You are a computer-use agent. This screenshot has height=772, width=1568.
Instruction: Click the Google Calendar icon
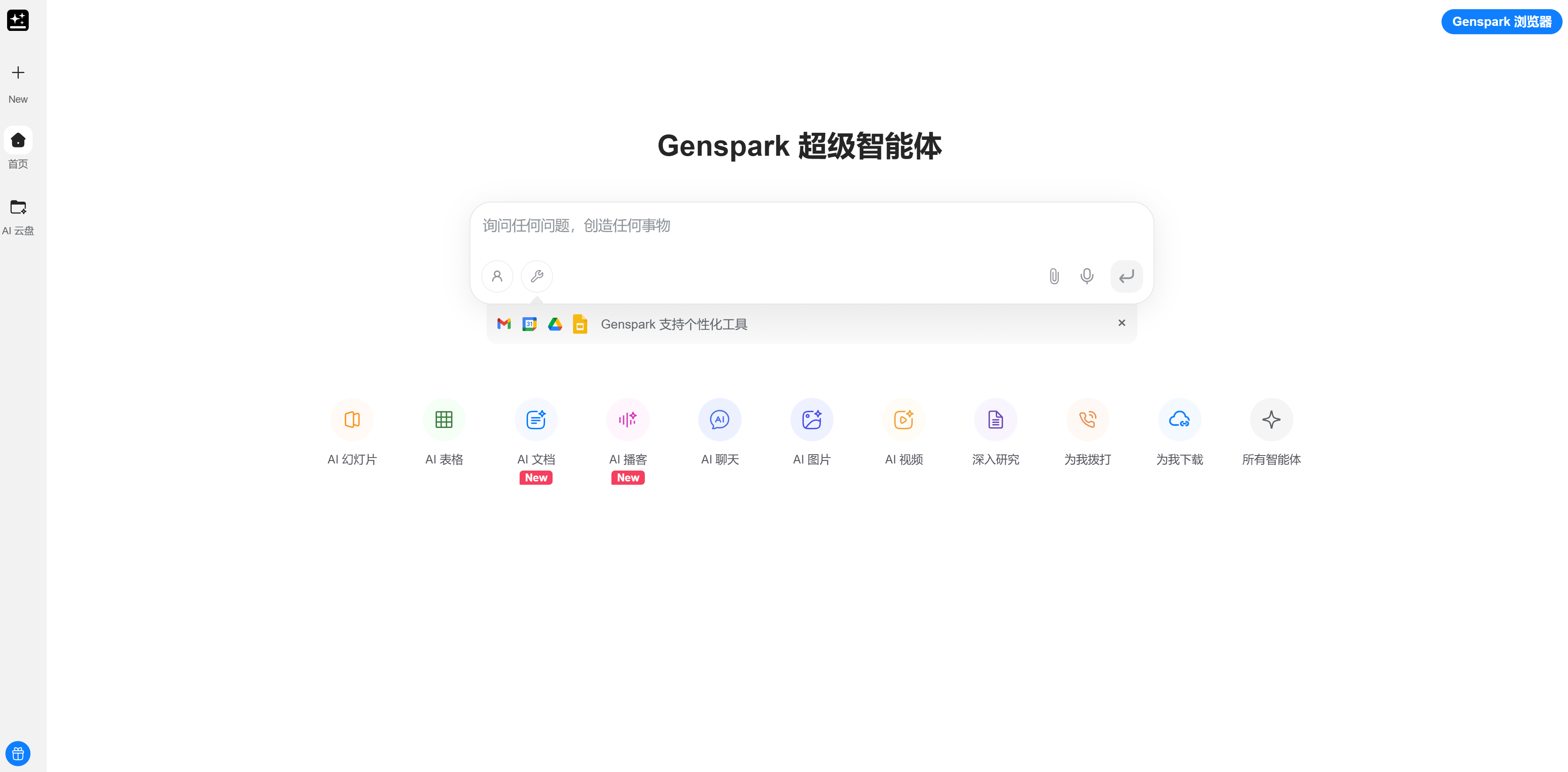(530, 324)
